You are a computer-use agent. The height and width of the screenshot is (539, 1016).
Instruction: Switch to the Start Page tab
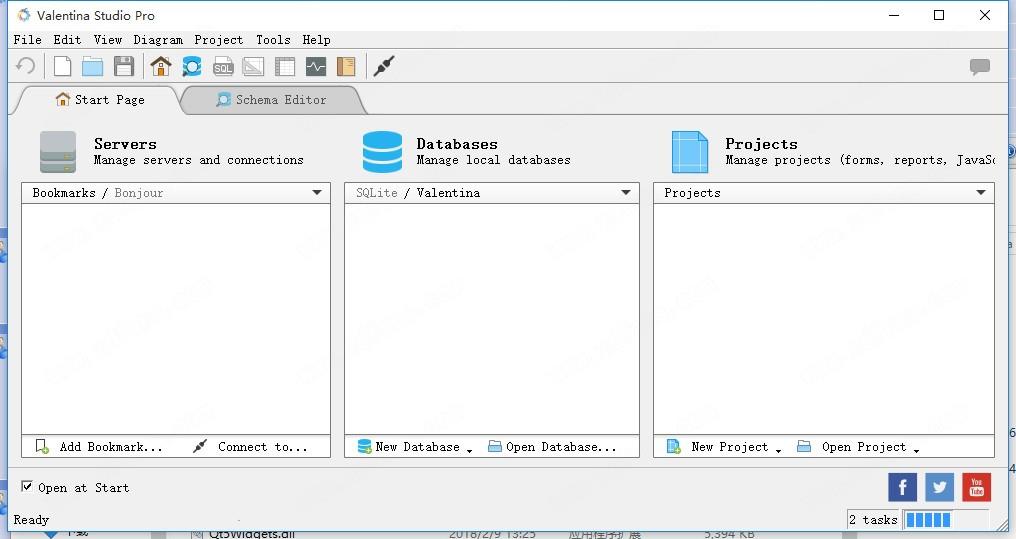[100, 100]
